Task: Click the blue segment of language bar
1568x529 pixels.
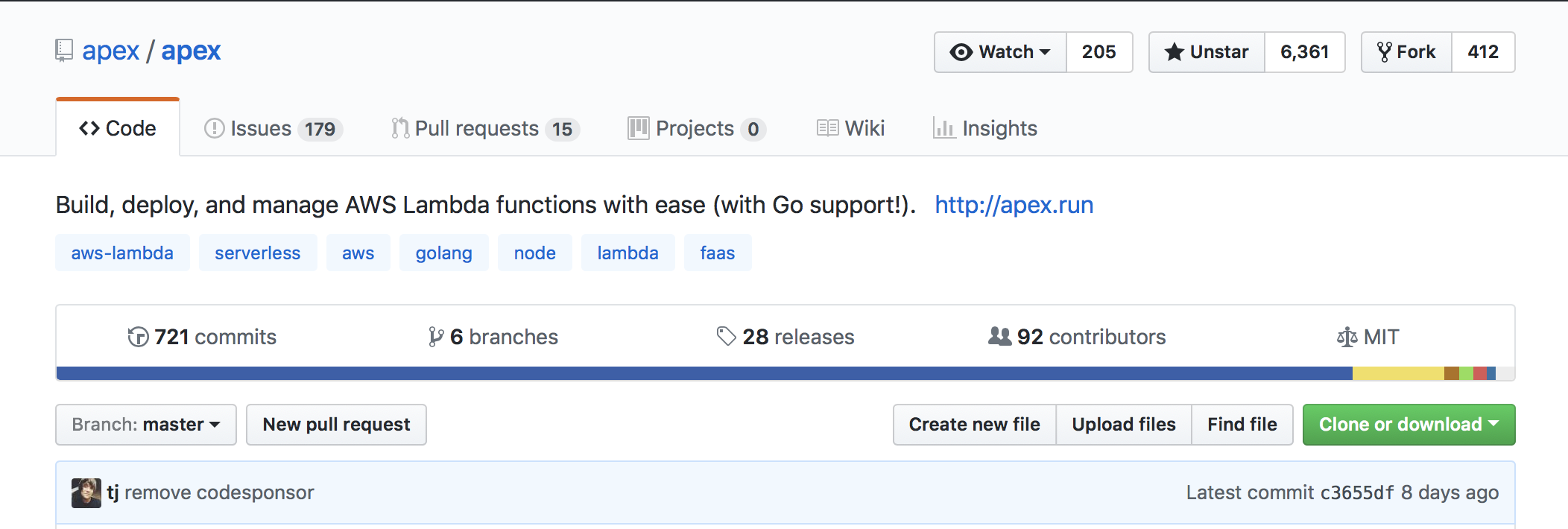Action: (x=704, y=373)
